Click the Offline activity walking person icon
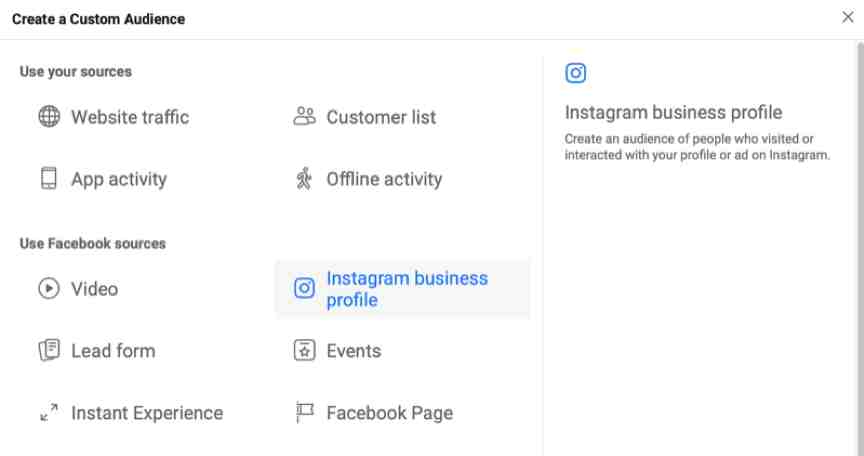This screenshot has height=456, width=864. [304, 178]
